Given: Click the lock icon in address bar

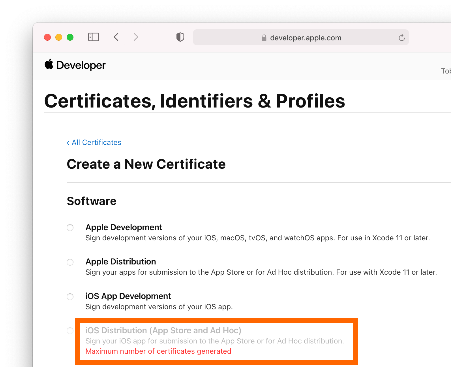Looking at the screenshot, I should click(264, 38).
